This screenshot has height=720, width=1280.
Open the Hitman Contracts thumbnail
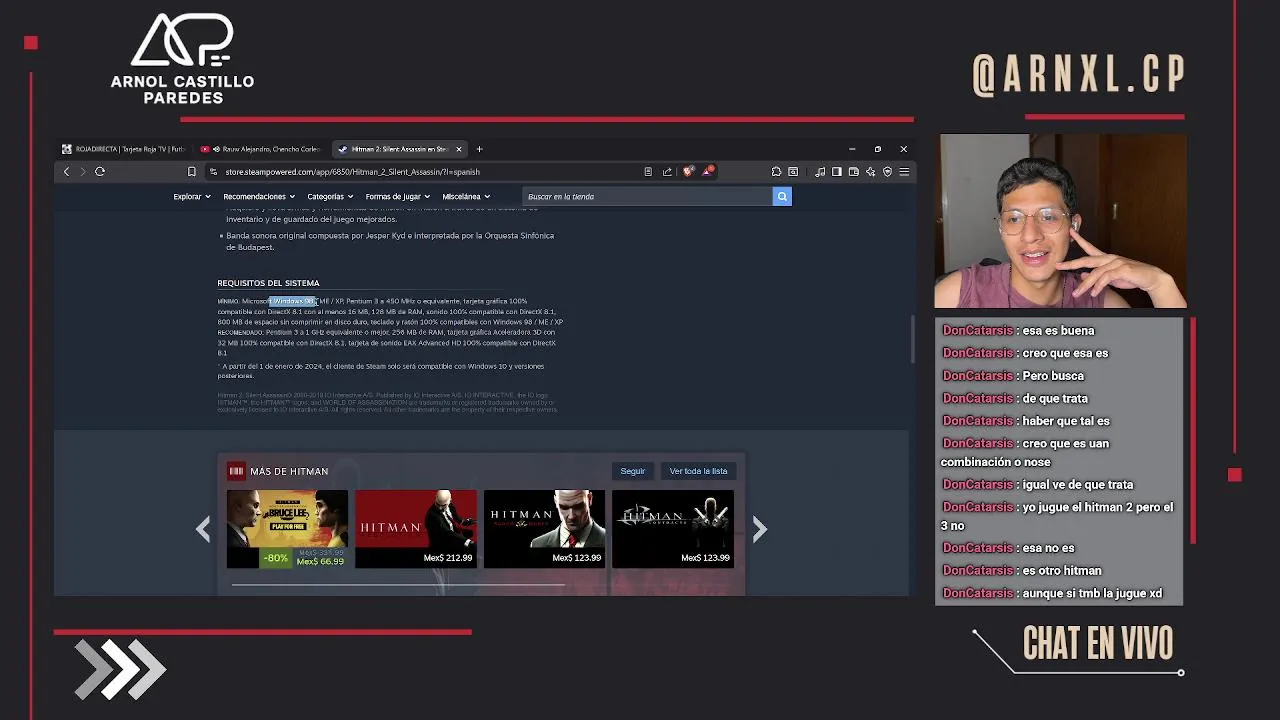point(673,529)
